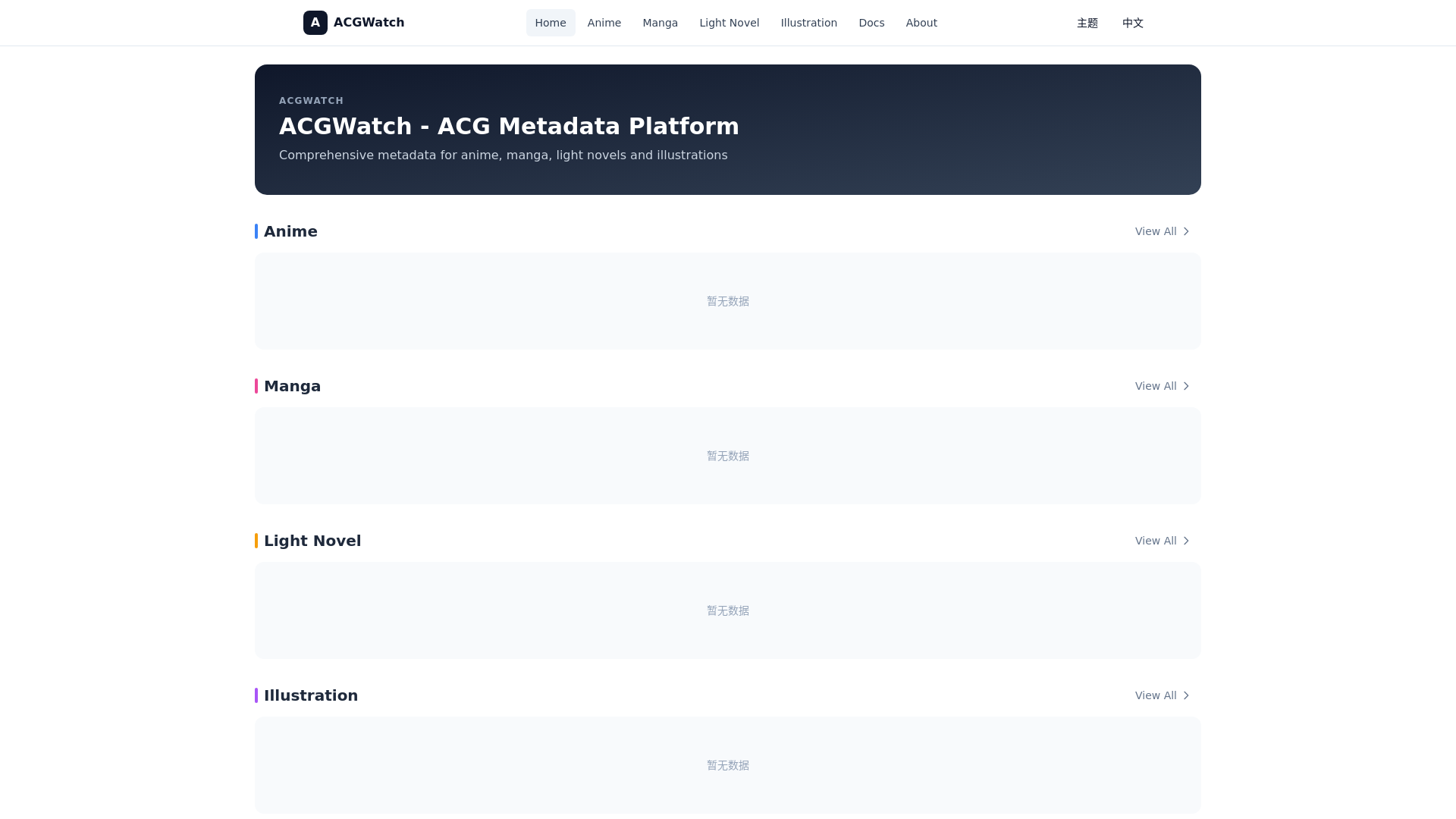The width and height of the screenshot is (1456, 819).
Task: Toggle the theme with the 主题 button
Action: (1087, 23)
